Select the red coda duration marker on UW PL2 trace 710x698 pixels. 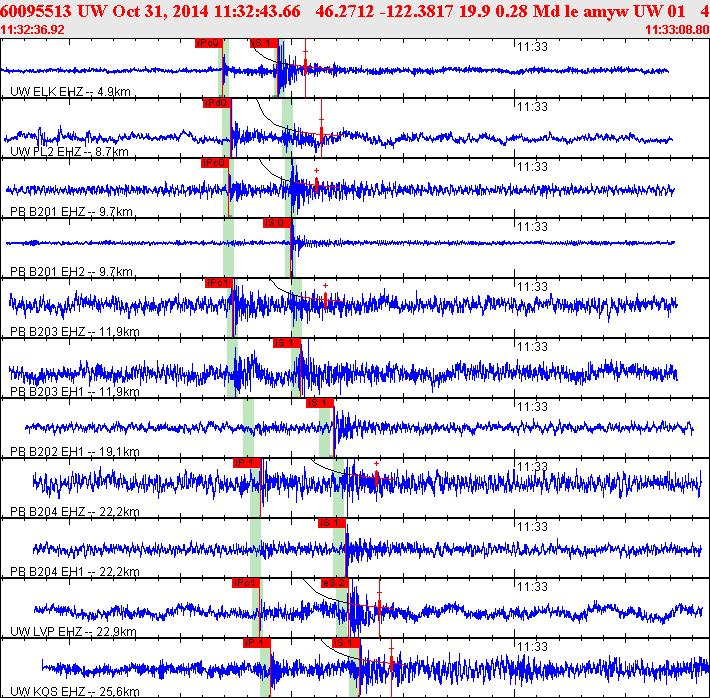click(x=321, y=135)
